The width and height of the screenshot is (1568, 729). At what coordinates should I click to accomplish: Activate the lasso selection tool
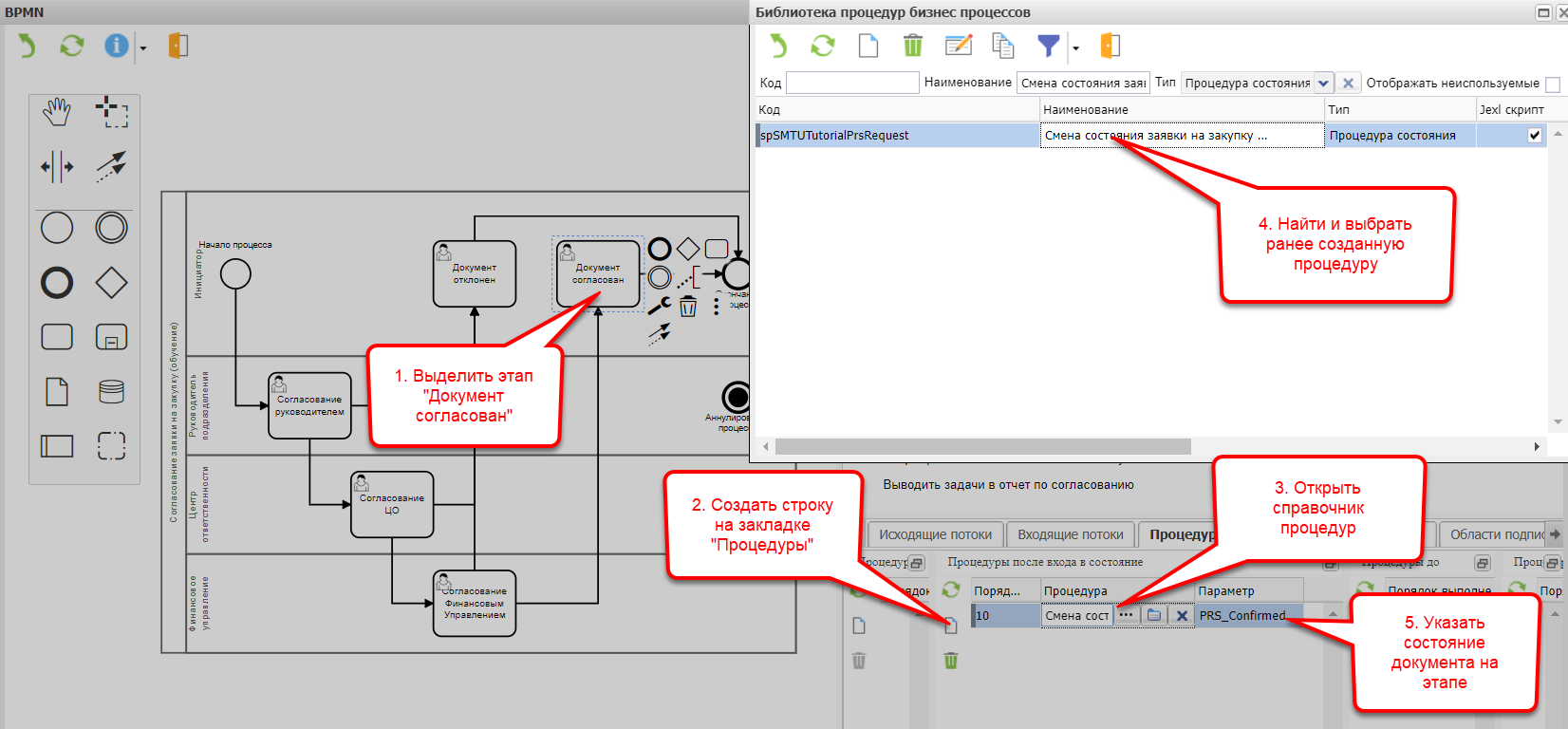click(x=111, y=112)
